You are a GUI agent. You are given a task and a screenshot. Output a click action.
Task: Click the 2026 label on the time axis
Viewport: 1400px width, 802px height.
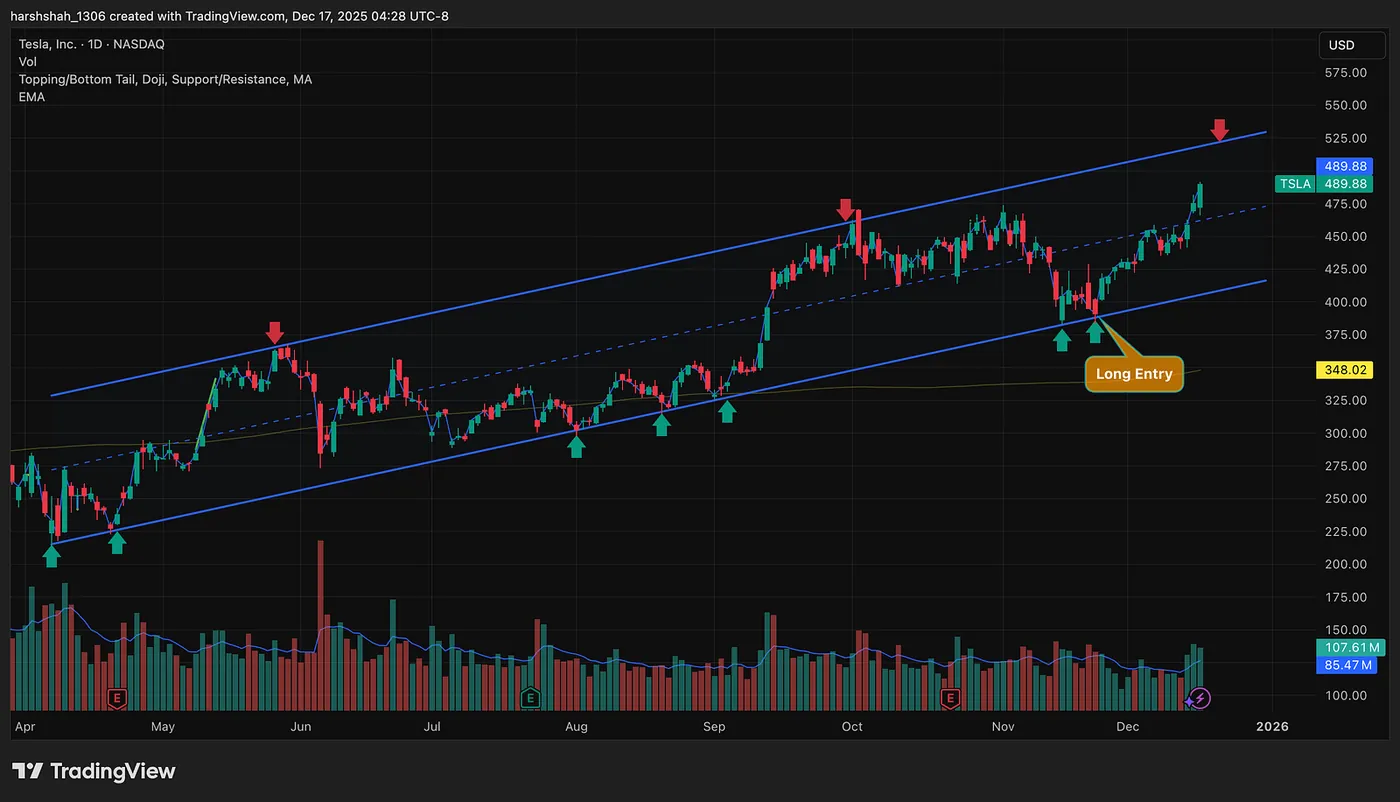[x=1271, y=727]
